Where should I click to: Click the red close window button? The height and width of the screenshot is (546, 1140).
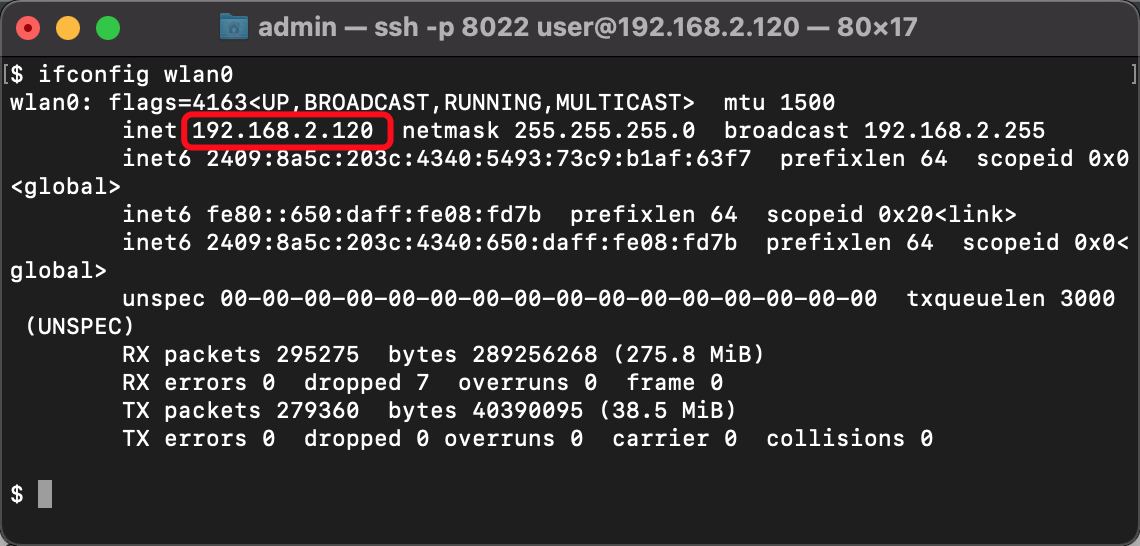point(28,28)
